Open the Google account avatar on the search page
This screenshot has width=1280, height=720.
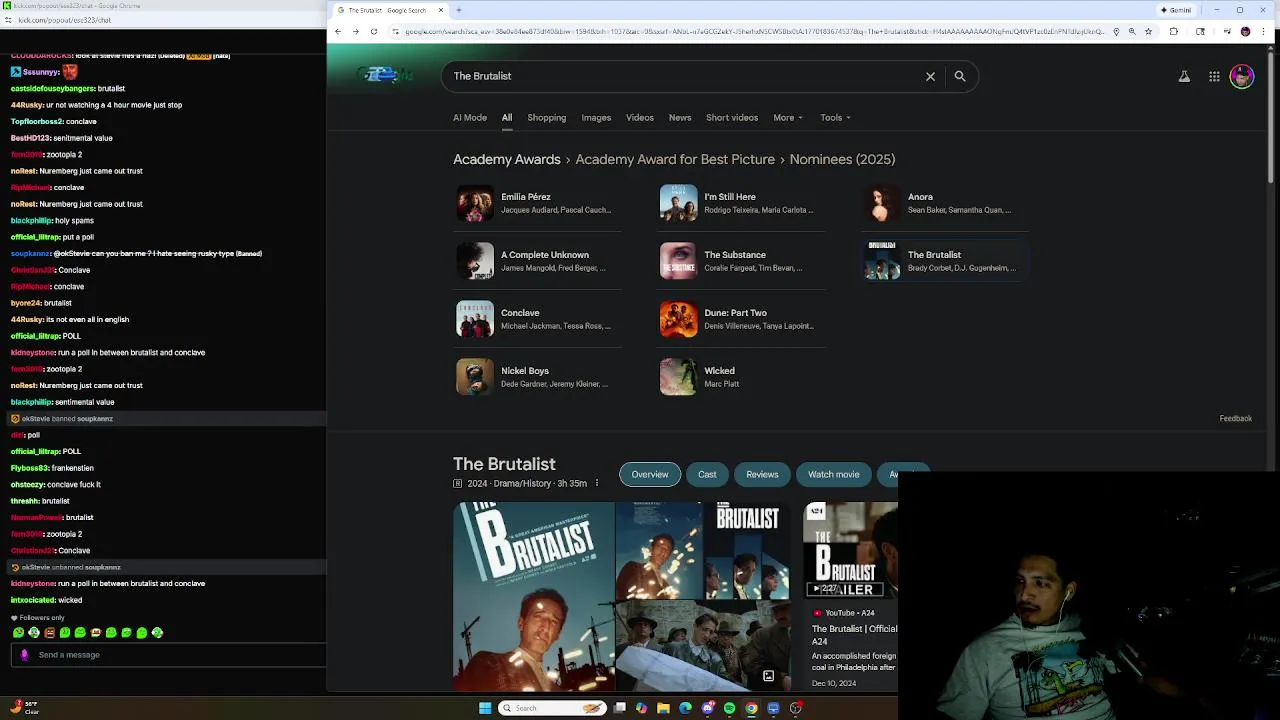1242,76
